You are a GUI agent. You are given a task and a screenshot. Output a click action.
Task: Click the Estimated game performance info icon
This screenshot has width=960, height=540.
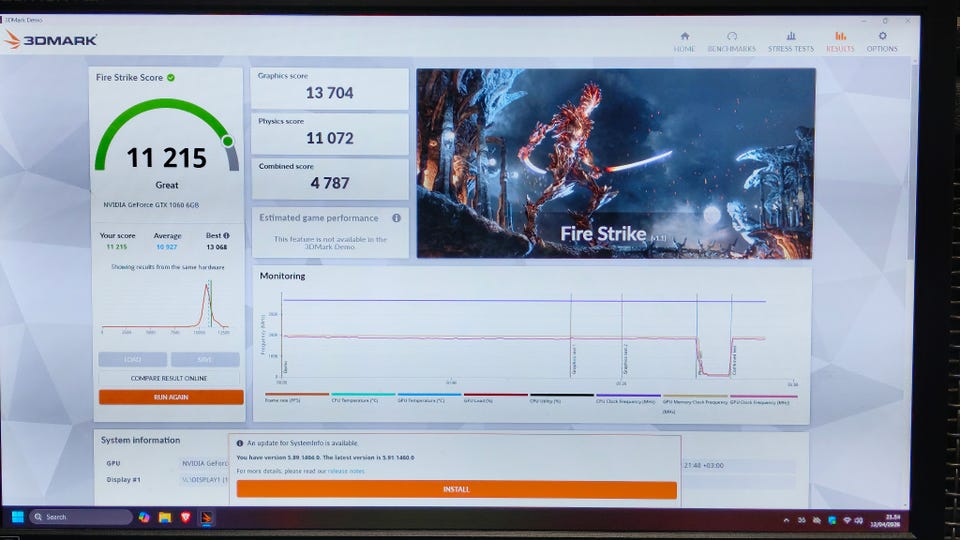[396, 218]
